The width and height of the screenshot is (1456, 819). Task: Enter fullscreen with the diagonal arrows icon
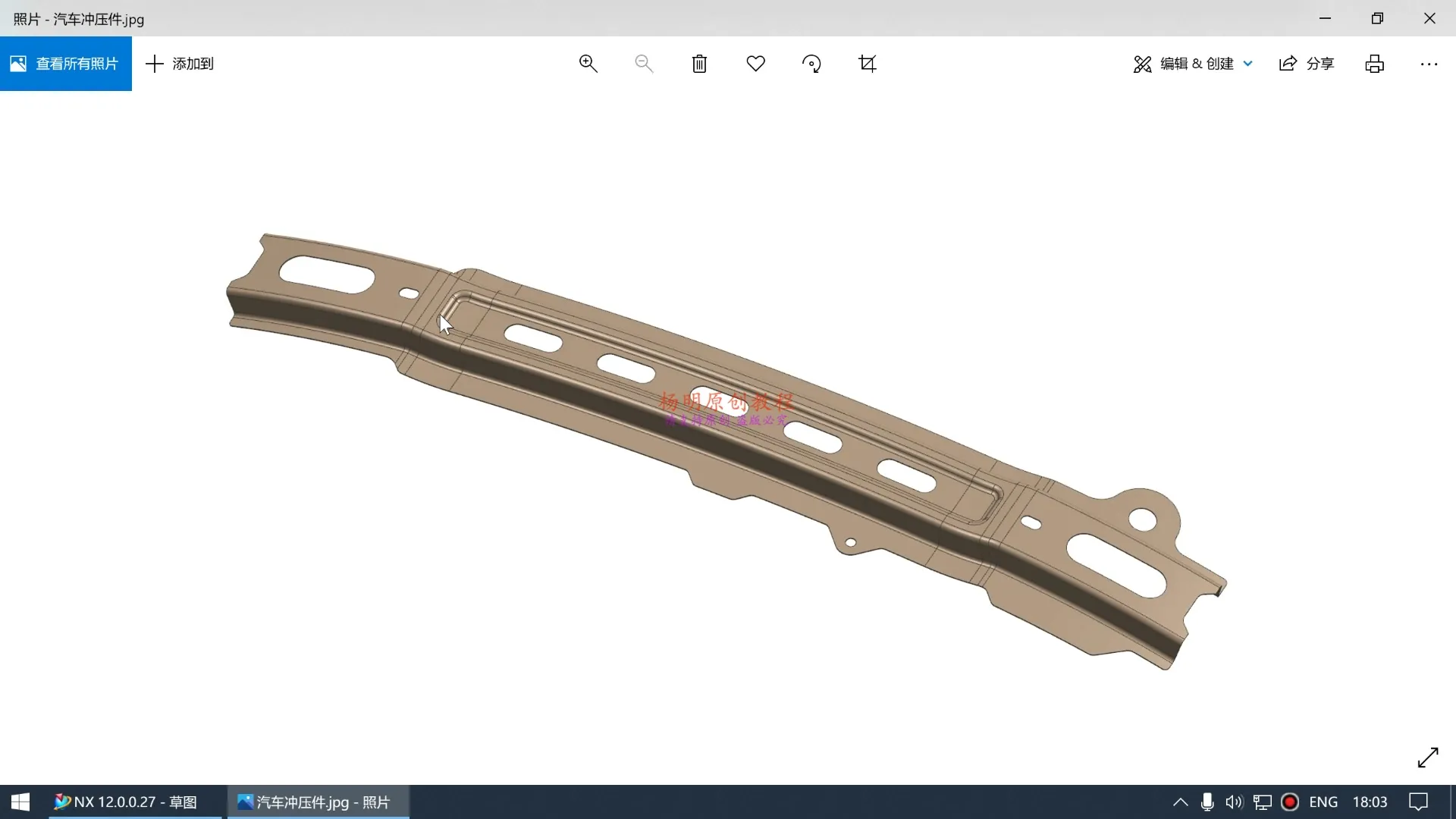(x=1427, y=757)
